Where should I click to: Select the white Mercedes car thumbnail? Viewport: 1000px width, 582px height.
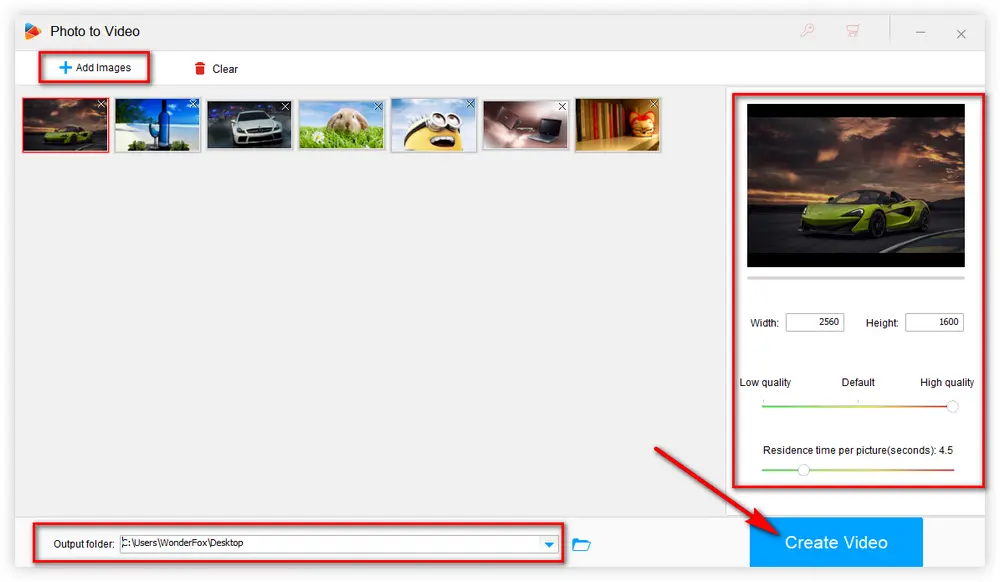(249, 125)
